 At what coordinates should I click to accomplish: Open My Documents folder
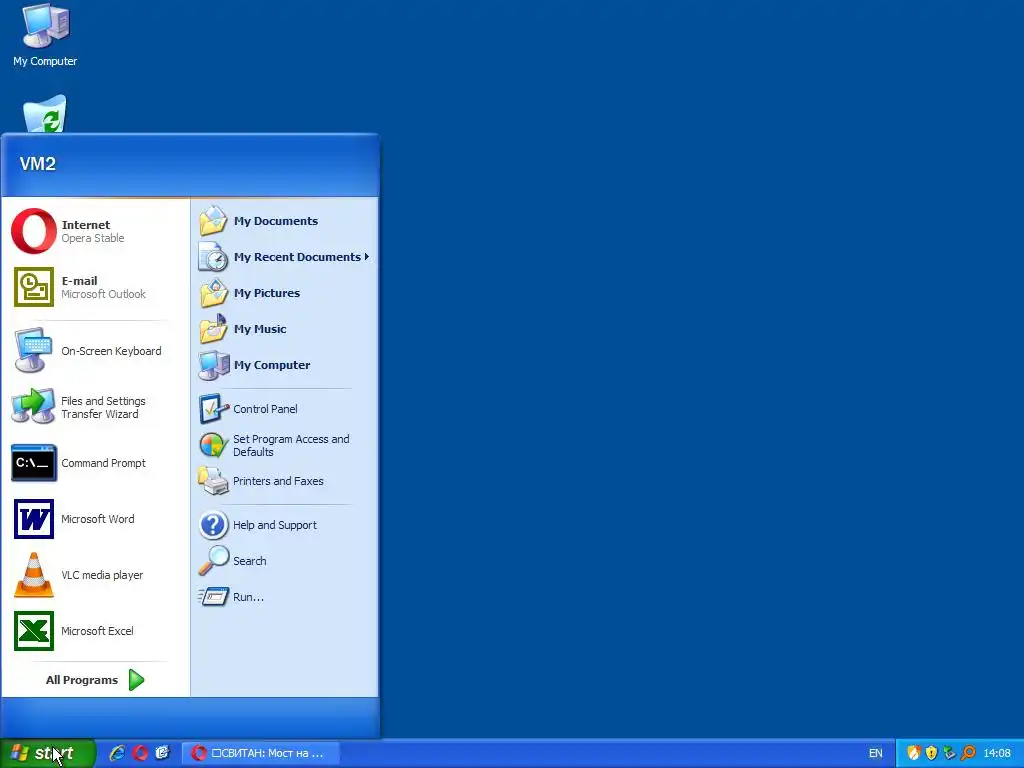pos(285,221)
